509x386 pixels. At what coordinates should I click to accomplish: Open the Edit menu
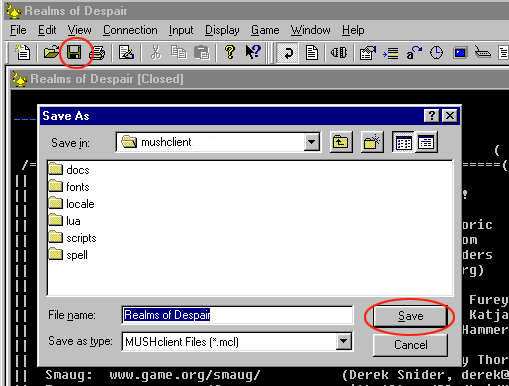click(47, 30)
